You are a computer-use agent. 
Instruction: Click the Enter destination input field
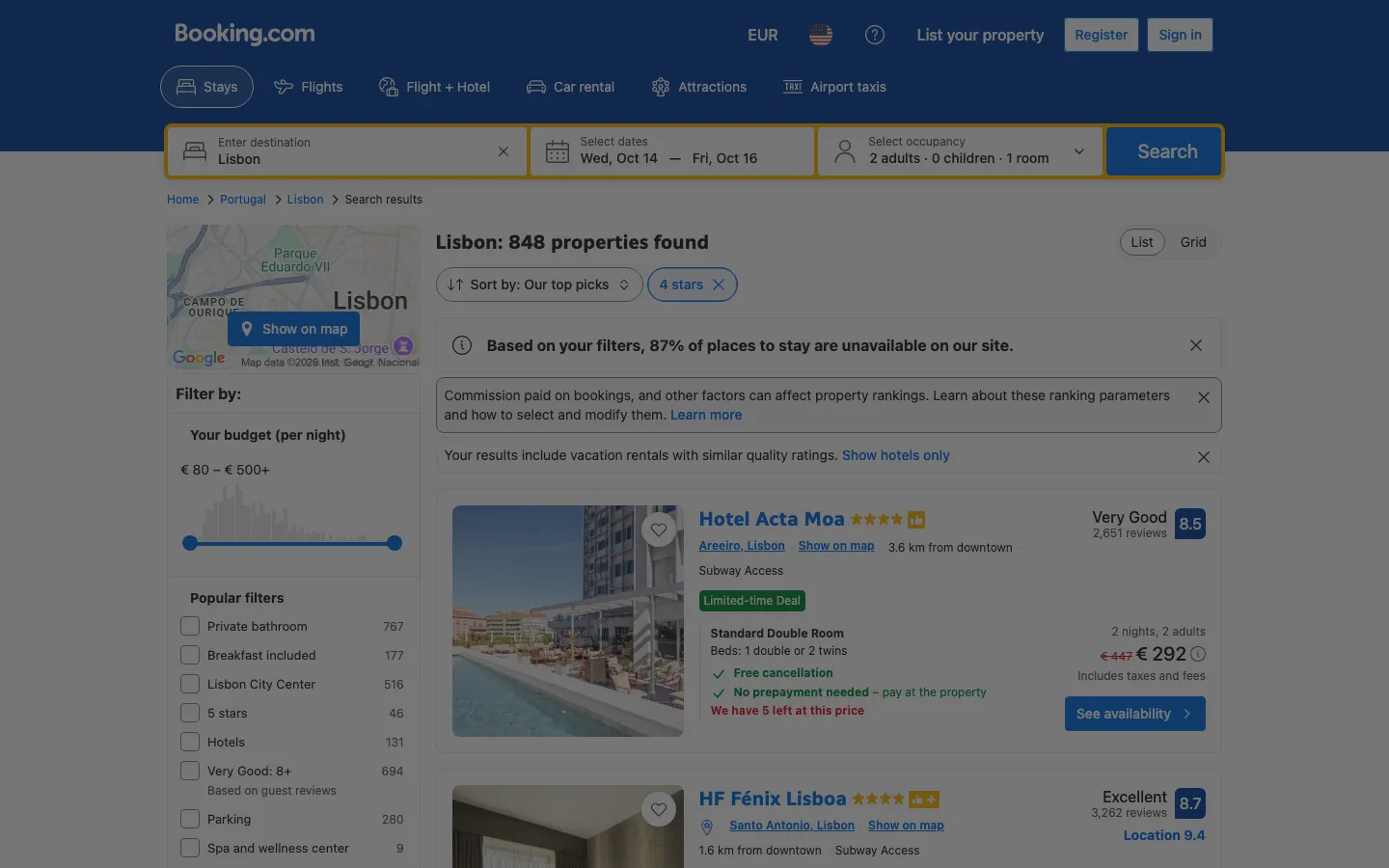click(347, 151)
